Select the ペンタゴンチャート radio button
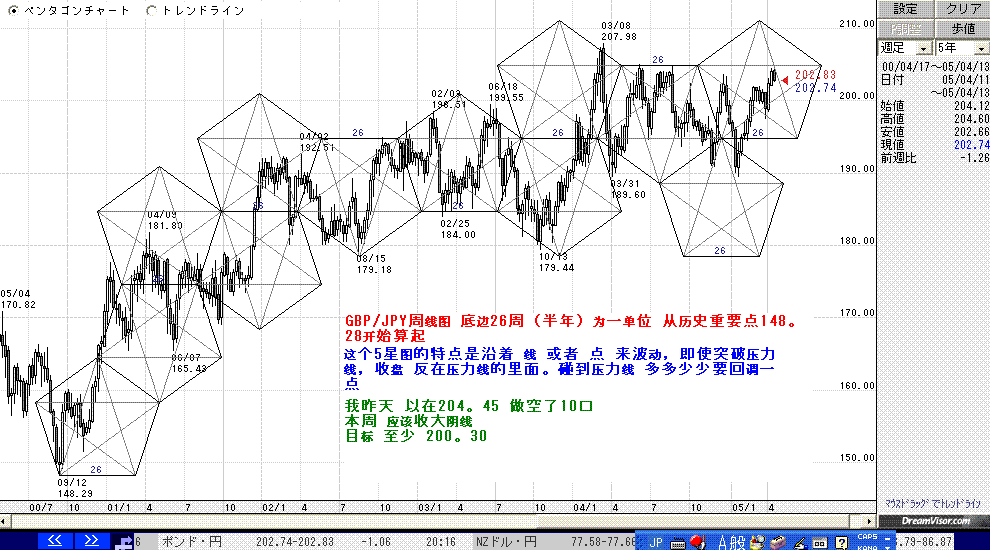The image size is (990, 550). click(x=13, y=10)
